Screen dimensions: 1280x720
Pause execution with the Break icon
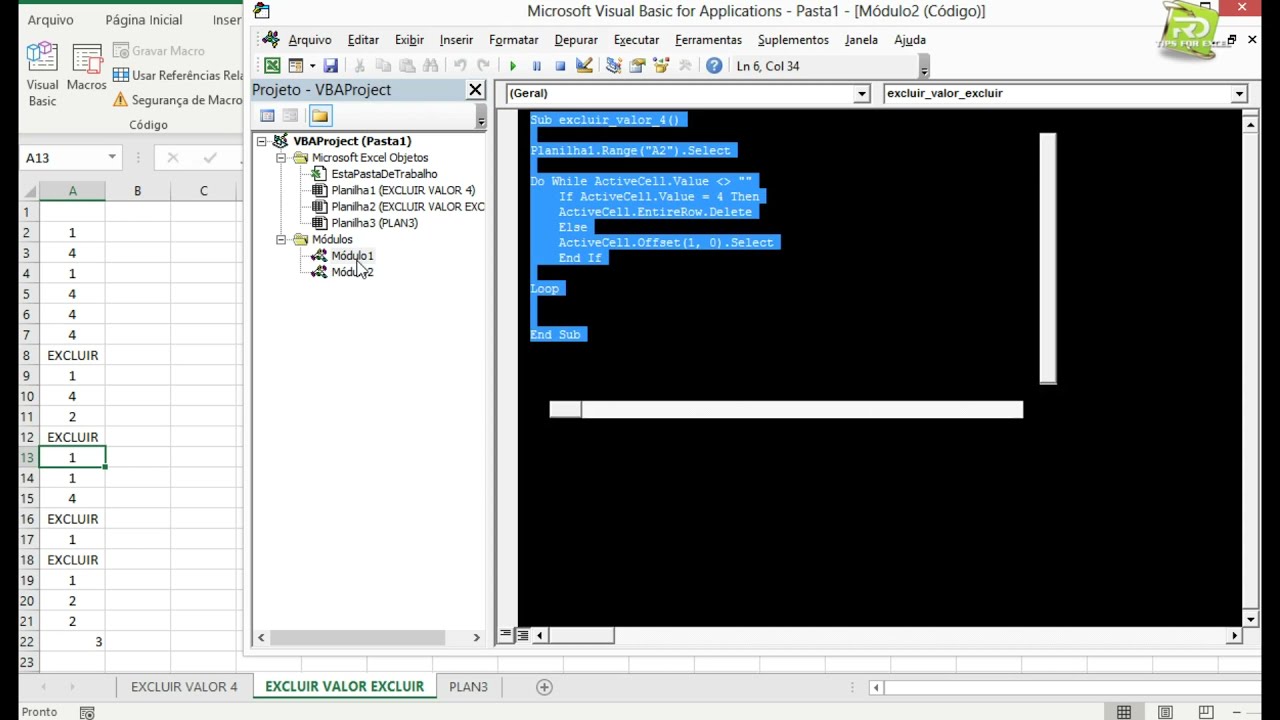536,66
